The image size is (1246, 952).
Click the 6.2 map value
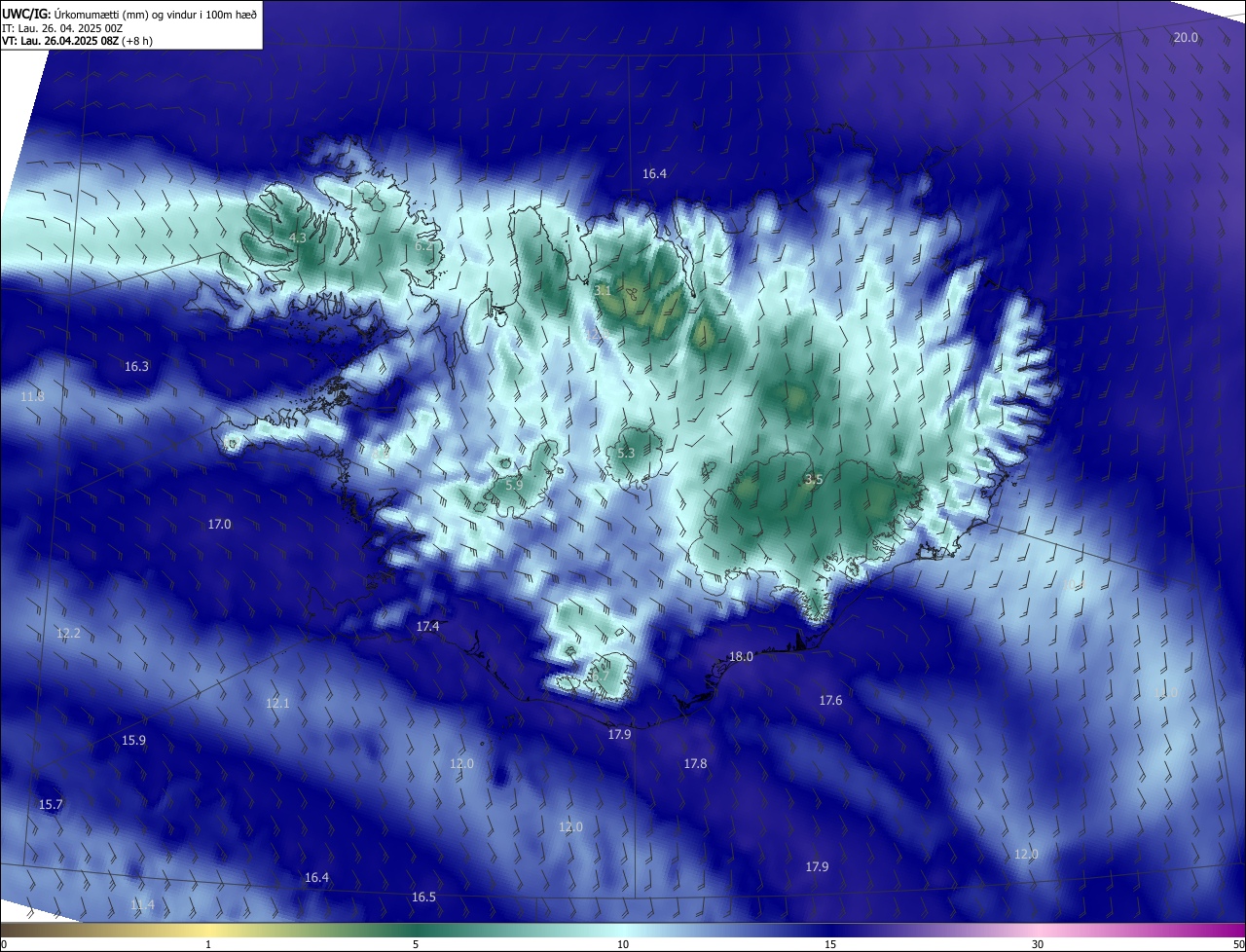[423, 246]
